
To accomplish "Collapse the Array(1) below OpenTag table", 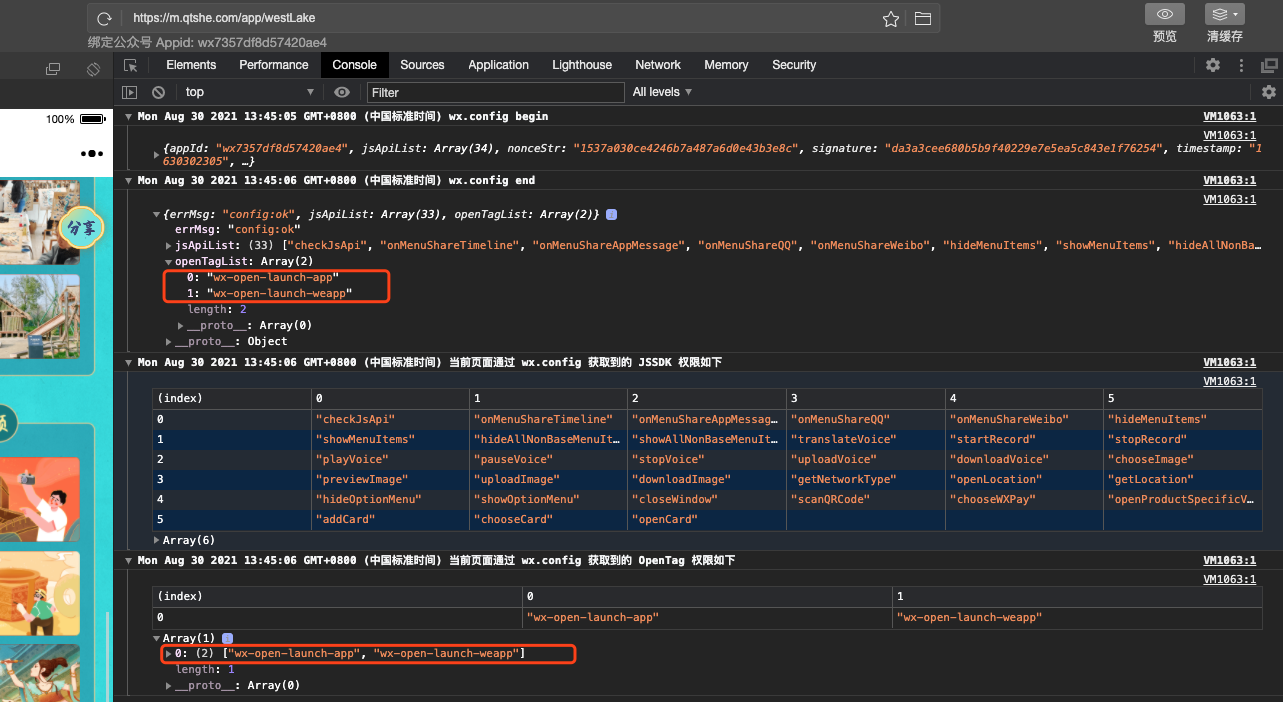I will (x=157, y=638).
